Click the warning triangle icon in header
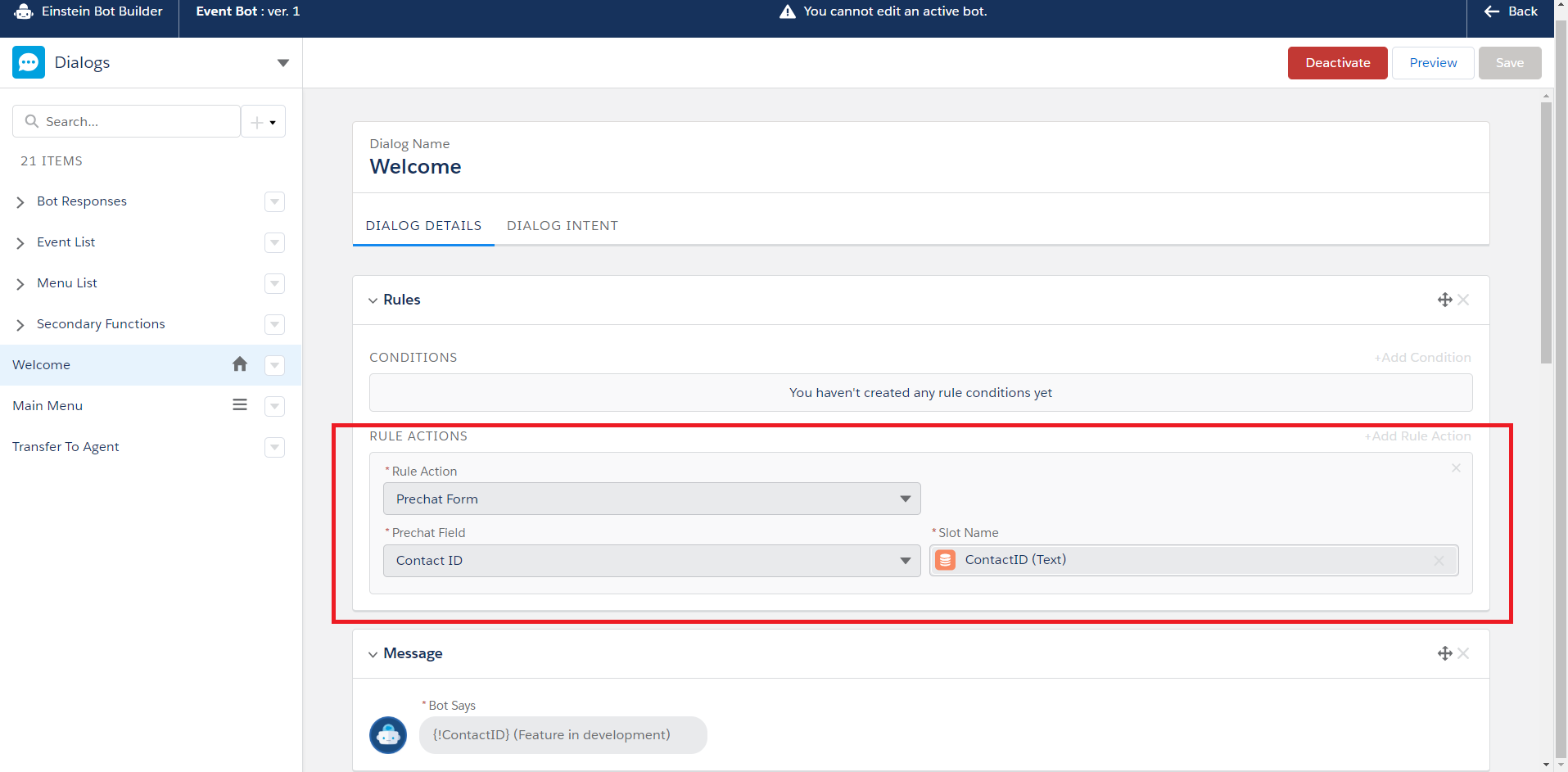 pos(788,11)
